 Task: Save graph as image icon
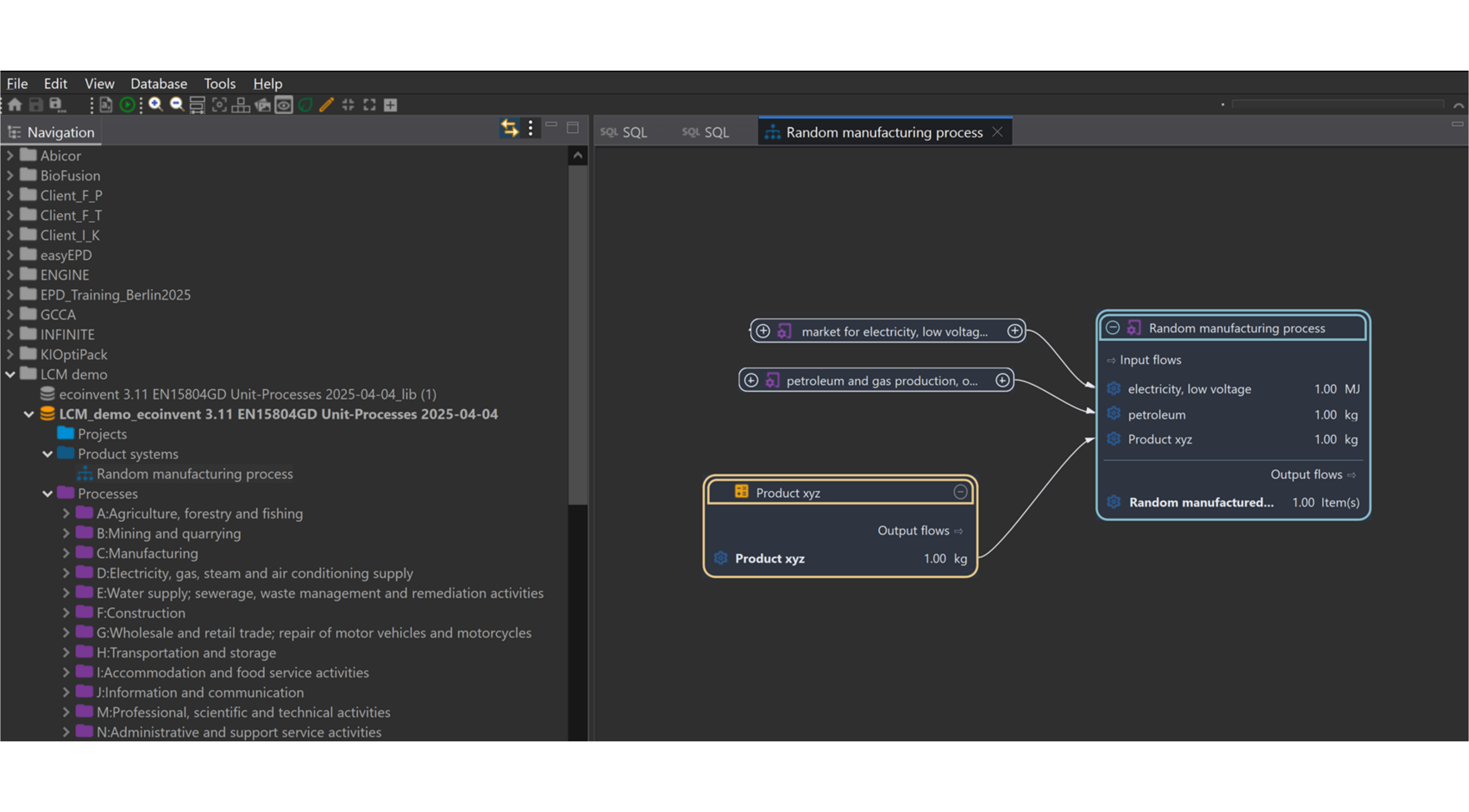(262, 105)
